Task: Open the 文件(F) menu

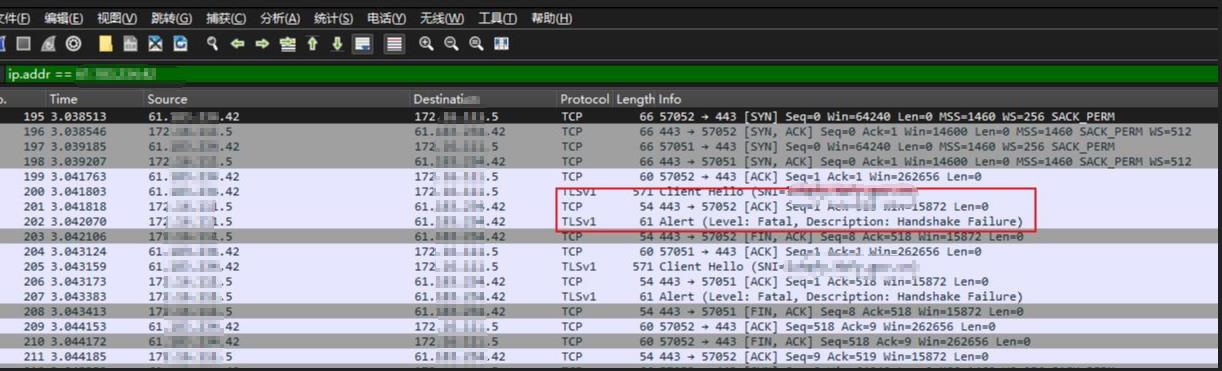Action: pyautogui.click(x=15, y=19)
